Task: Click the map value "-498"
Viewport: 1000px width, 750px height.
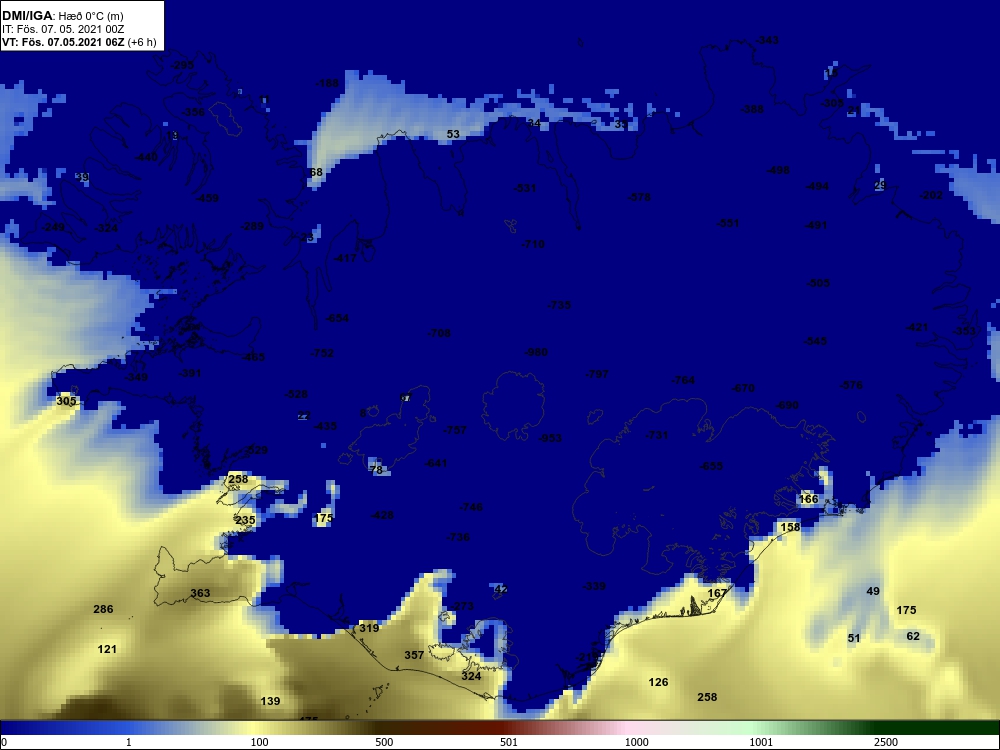Action: click(778, 170)
